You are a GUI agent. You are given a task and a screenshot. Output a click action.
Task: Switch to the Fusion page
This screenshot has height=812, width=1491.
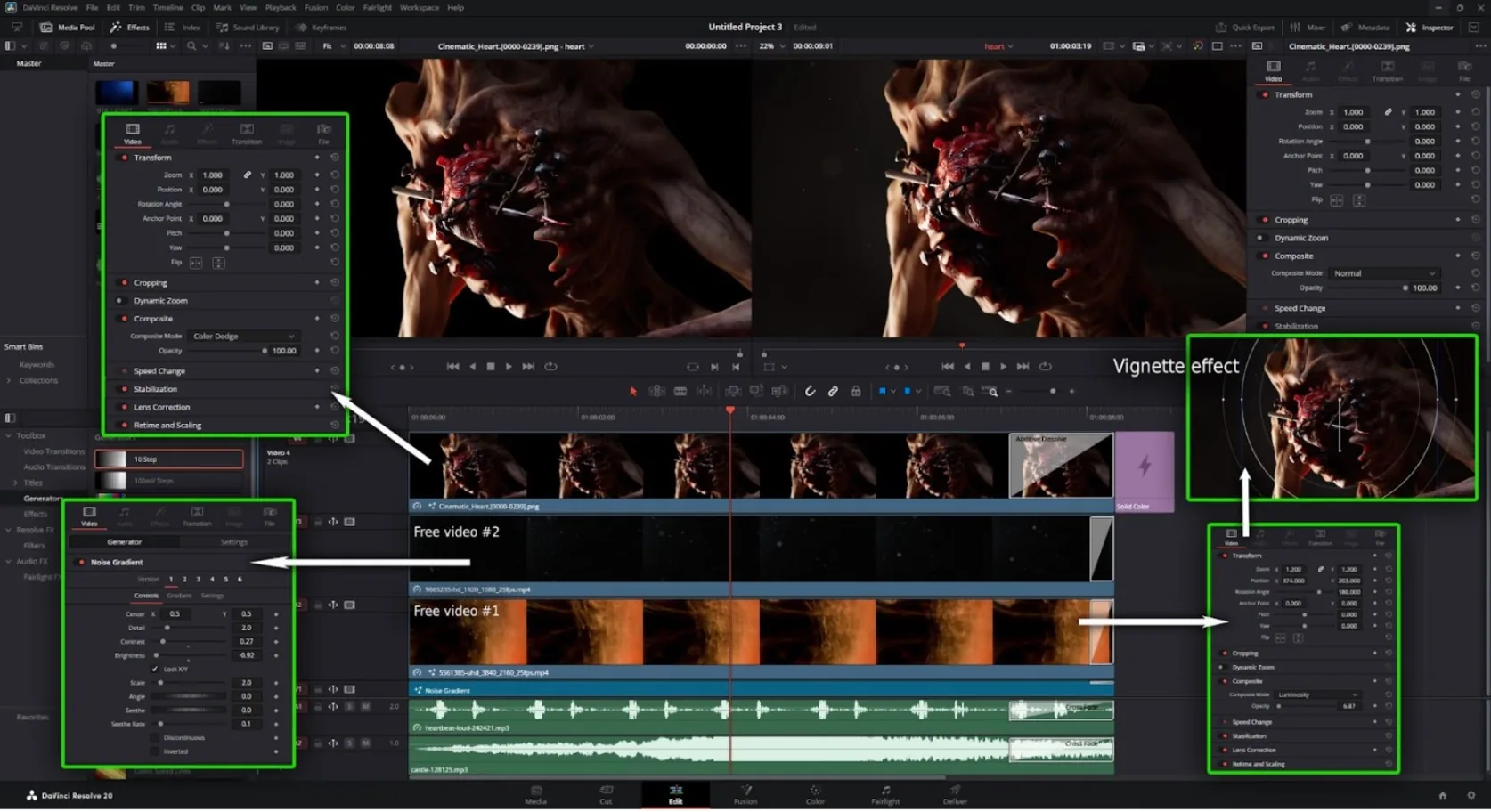(745, 795)
